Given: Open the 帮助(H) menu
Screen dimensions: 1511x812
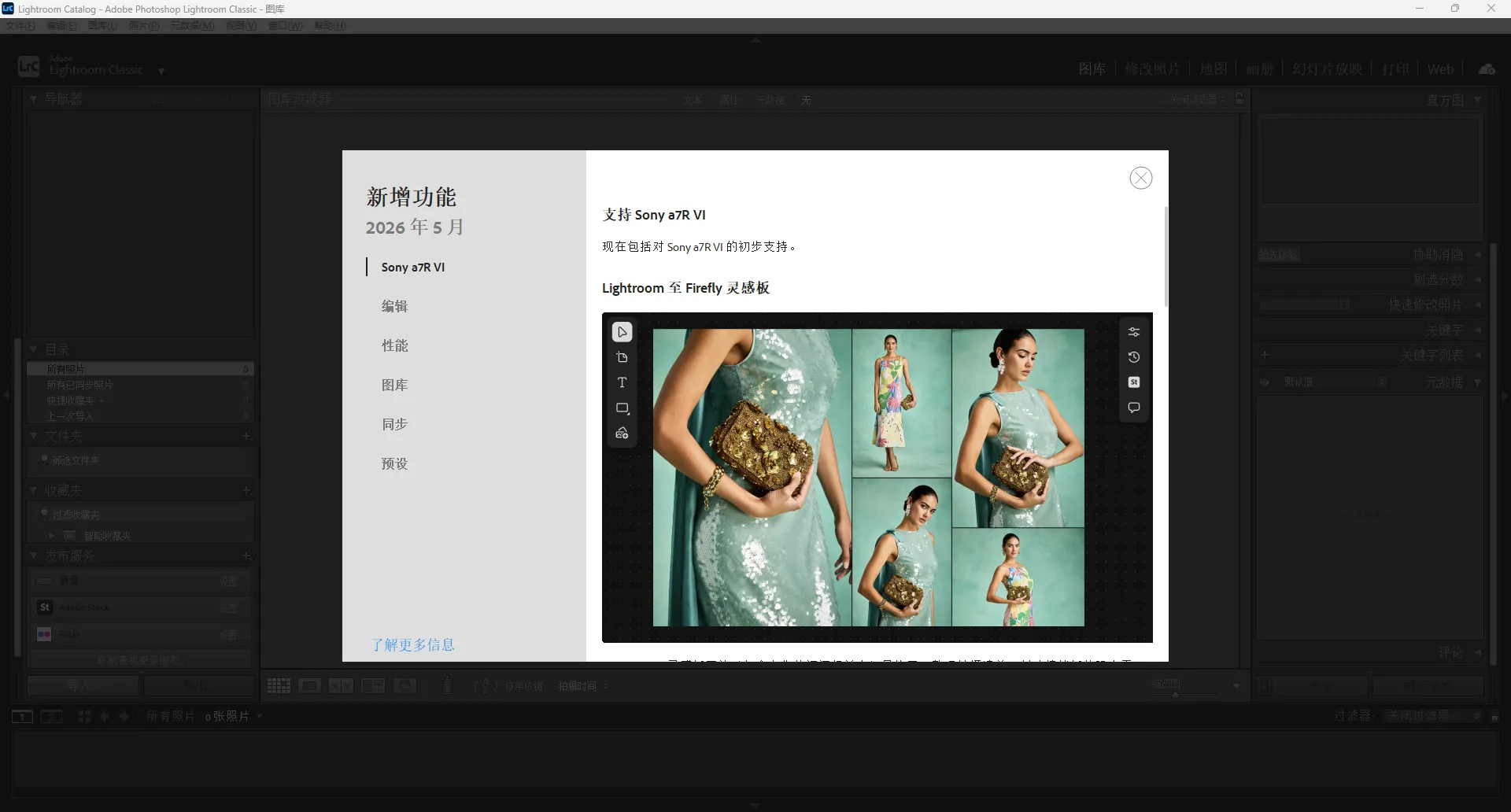Looking at the screenshot, I should (x=330, y=26).
